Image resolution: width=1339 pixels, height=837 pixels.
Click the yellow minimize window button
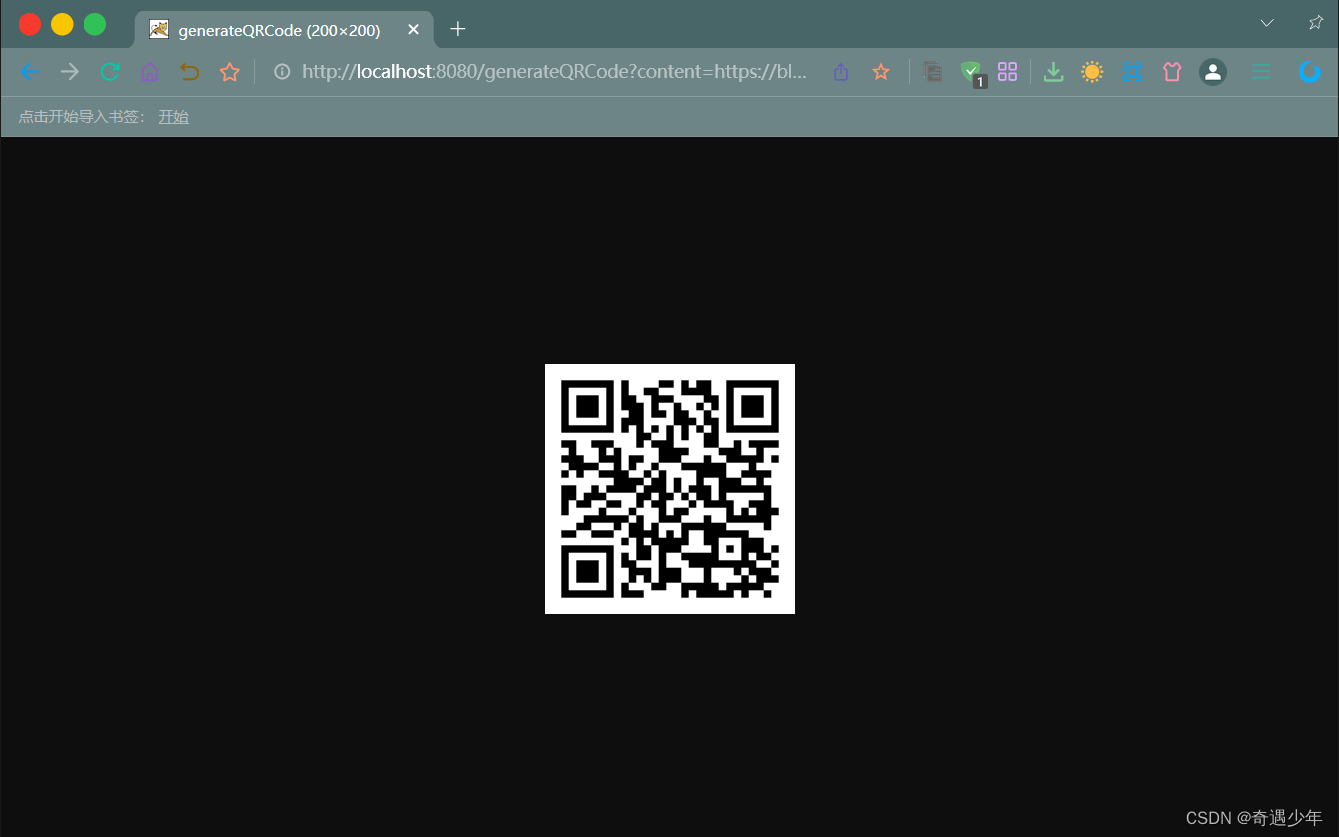coord(62,24)
